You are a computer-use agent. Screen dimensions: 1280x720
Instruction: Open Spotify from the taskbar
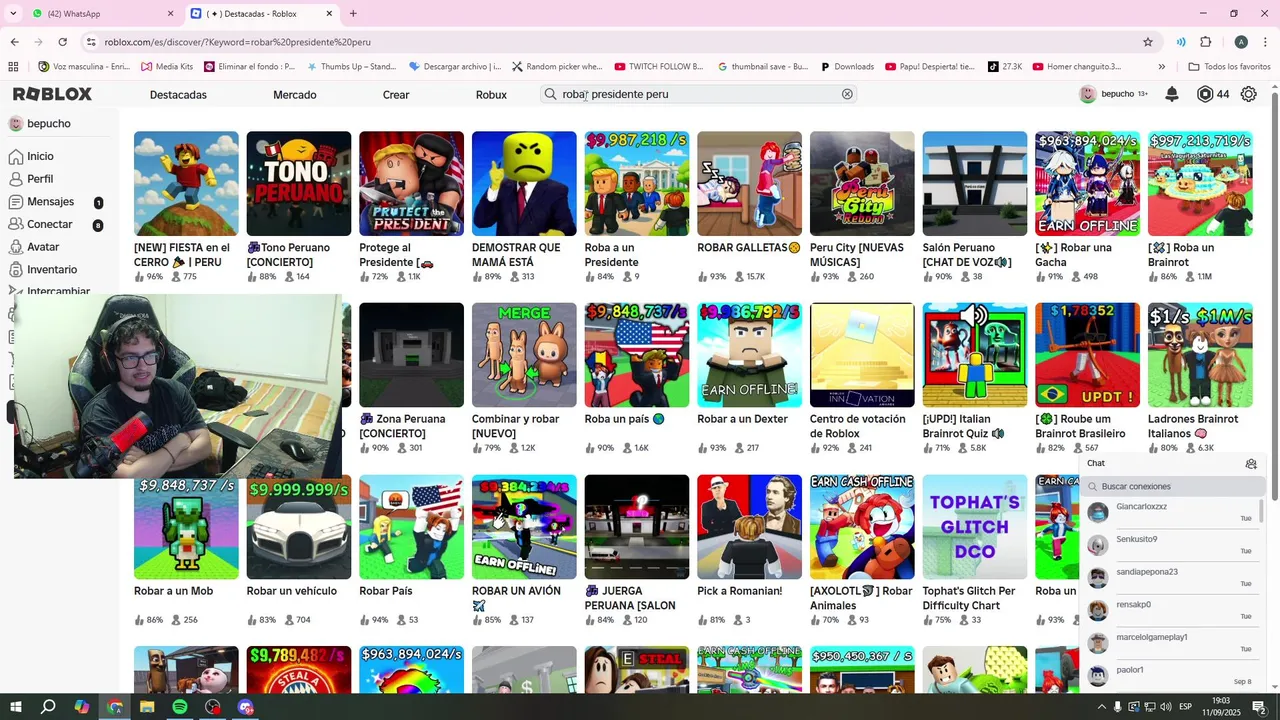[x=180, y=707]
